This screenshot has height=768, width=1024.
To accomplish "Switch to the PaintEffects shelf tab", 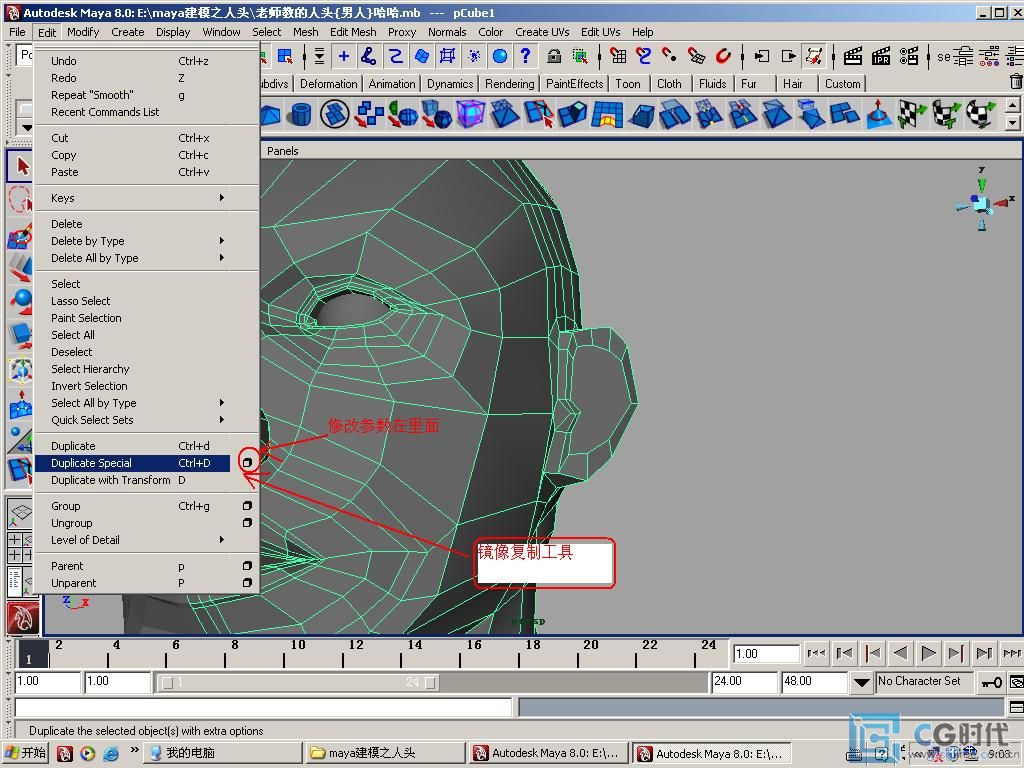I will 575,84.
